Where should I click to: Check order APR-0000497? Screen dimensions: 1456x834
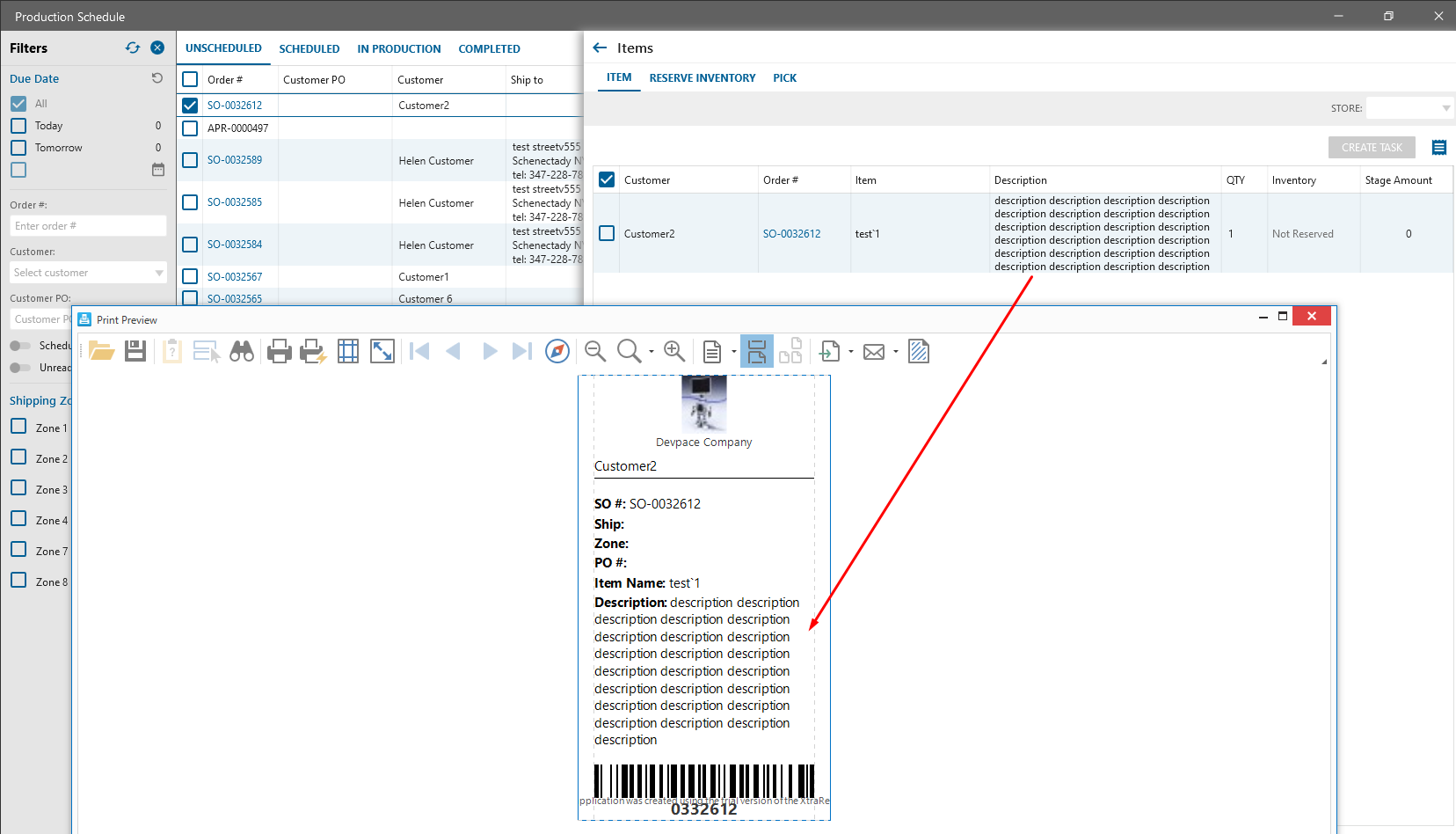[x=190, y=128]
